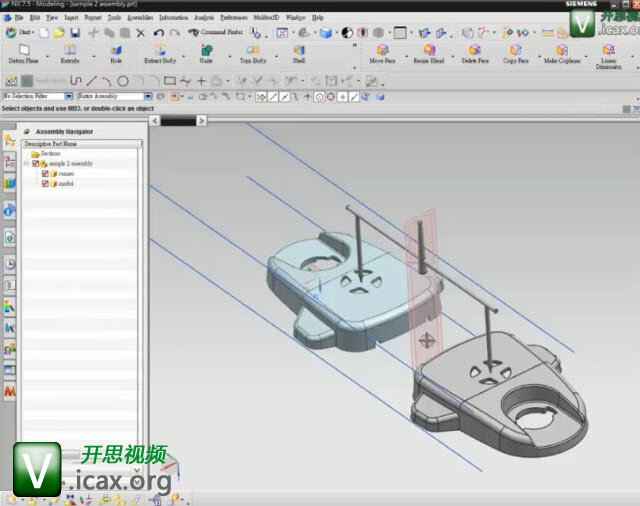Open the Analysis menu

204,18
